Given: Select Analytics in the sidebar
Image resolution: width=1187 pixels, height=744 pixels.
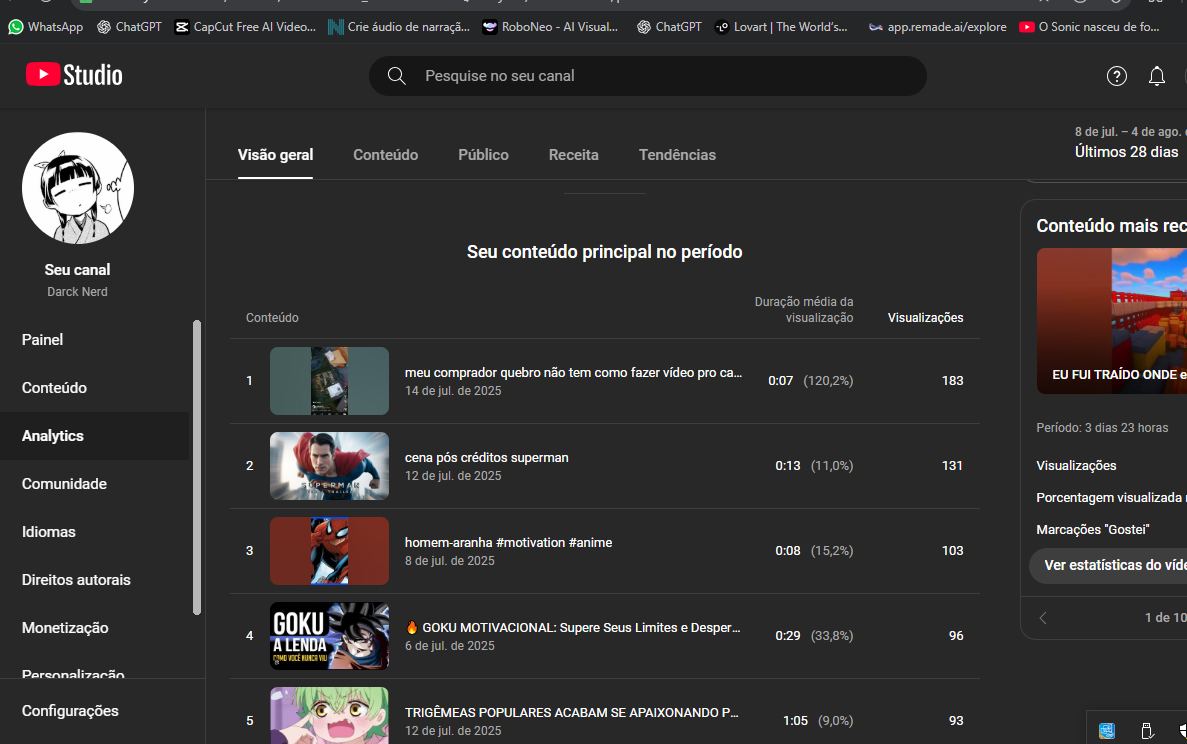Looking at the screenshot, I should click(x=95, y=436).
